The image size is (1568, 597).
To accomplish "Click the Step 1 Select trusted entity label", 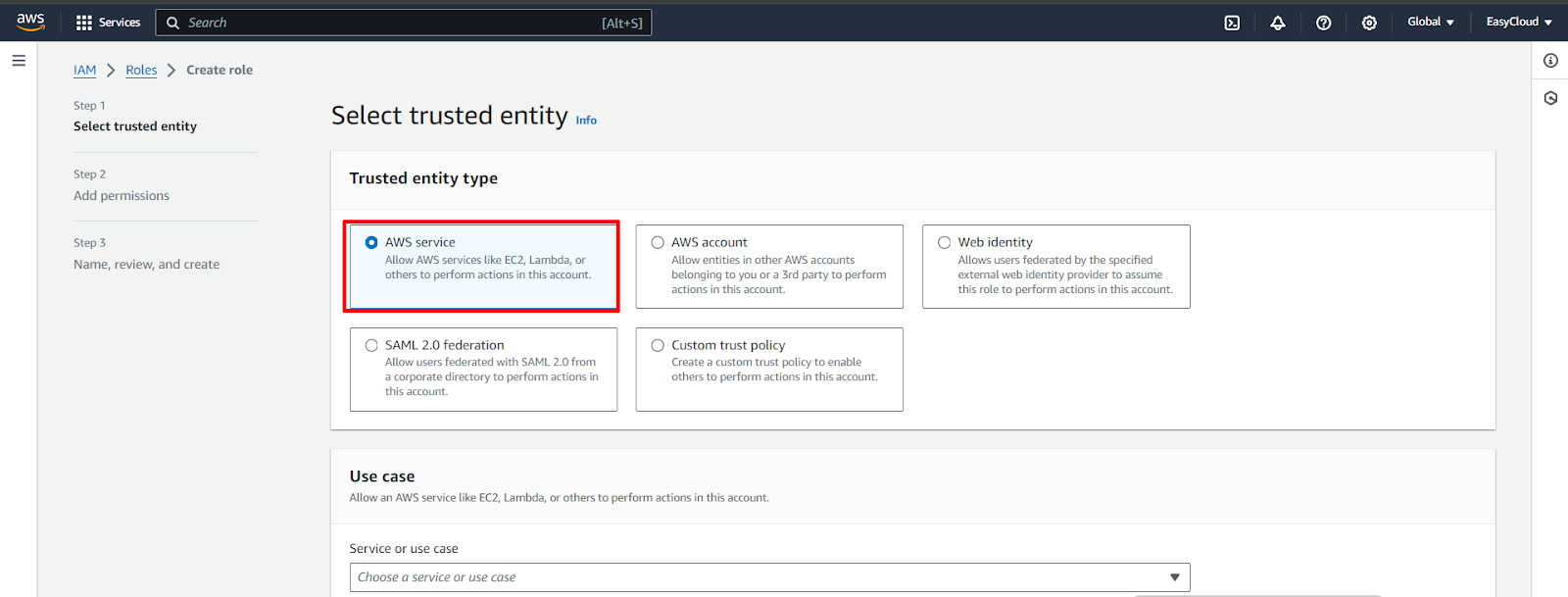I will [135, 126].
